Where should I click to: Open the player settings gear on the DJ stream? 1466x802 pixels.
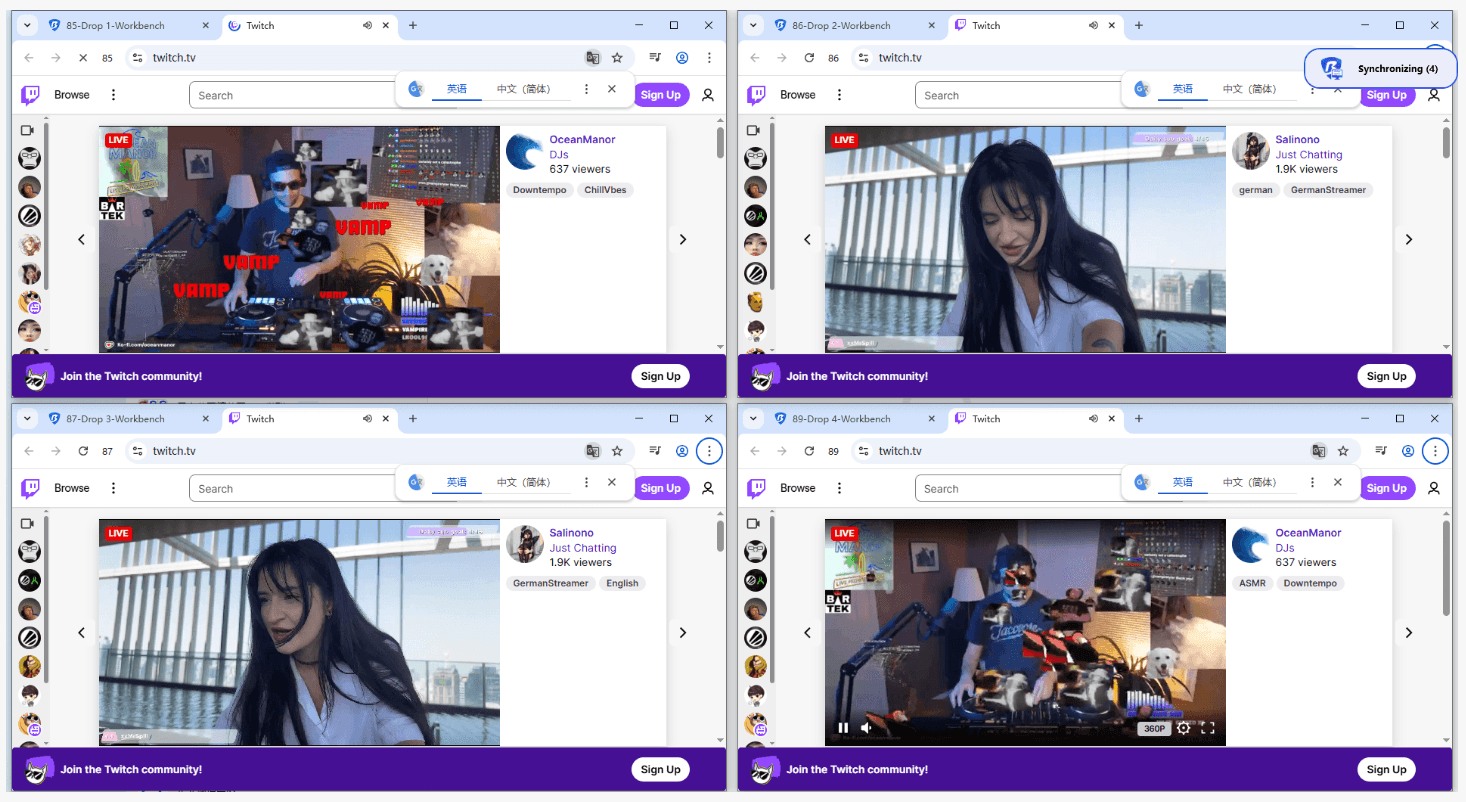(x=1183, y=728)
